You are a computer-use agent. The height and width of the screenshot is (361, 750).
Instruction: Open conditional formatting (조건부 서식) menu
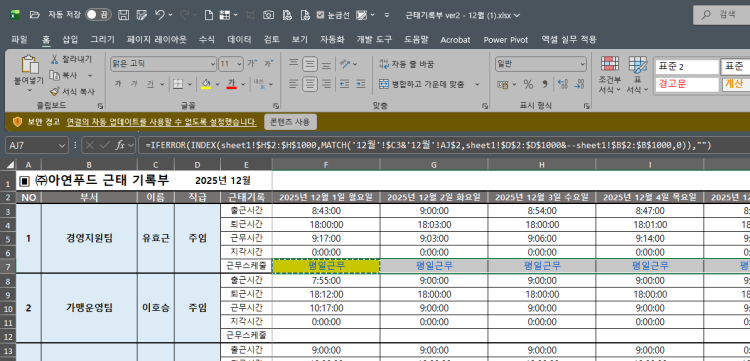point(610,75)
